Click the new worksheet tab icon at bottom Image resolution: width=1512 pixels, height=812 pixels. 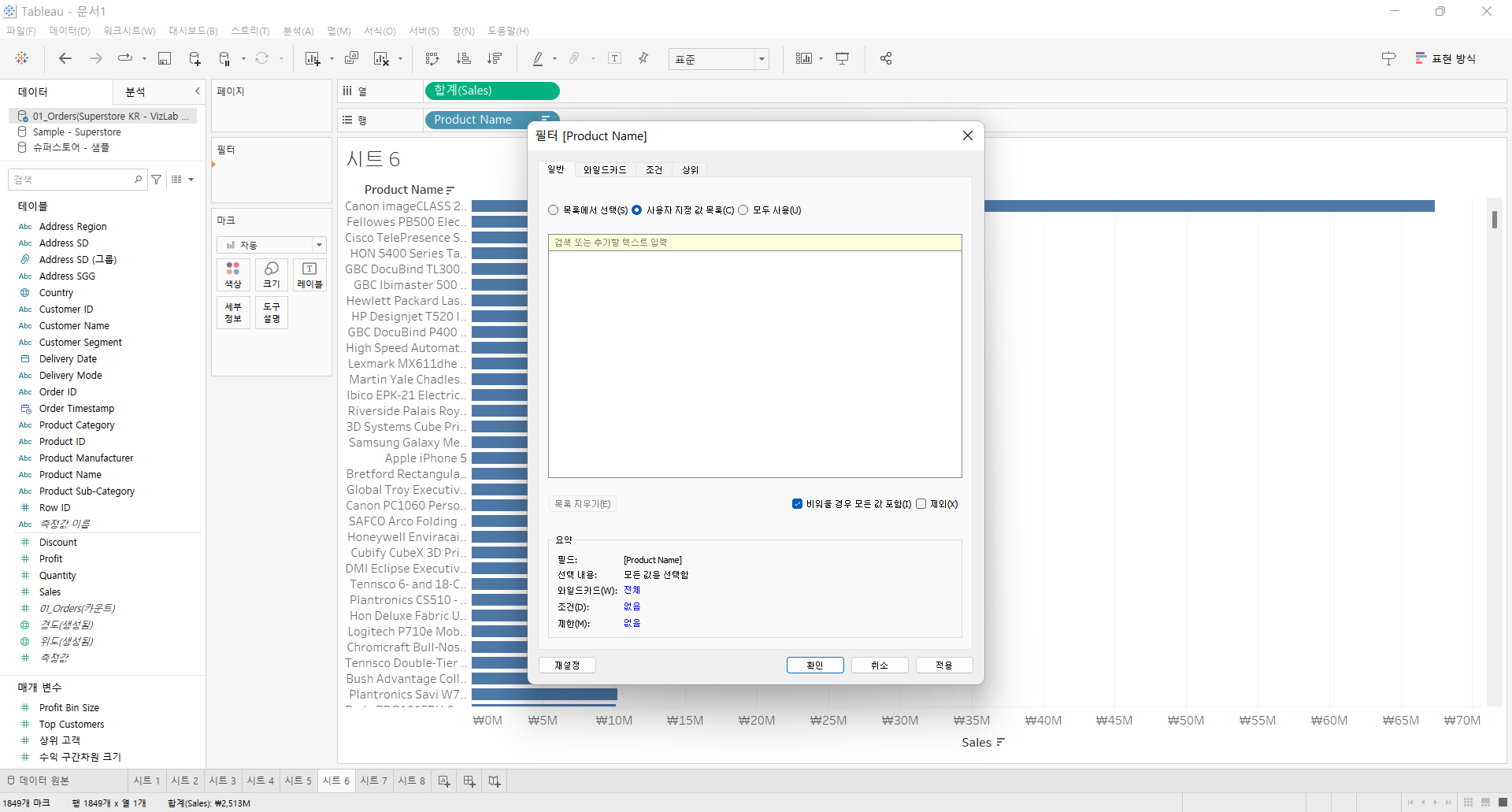(444, 780)
